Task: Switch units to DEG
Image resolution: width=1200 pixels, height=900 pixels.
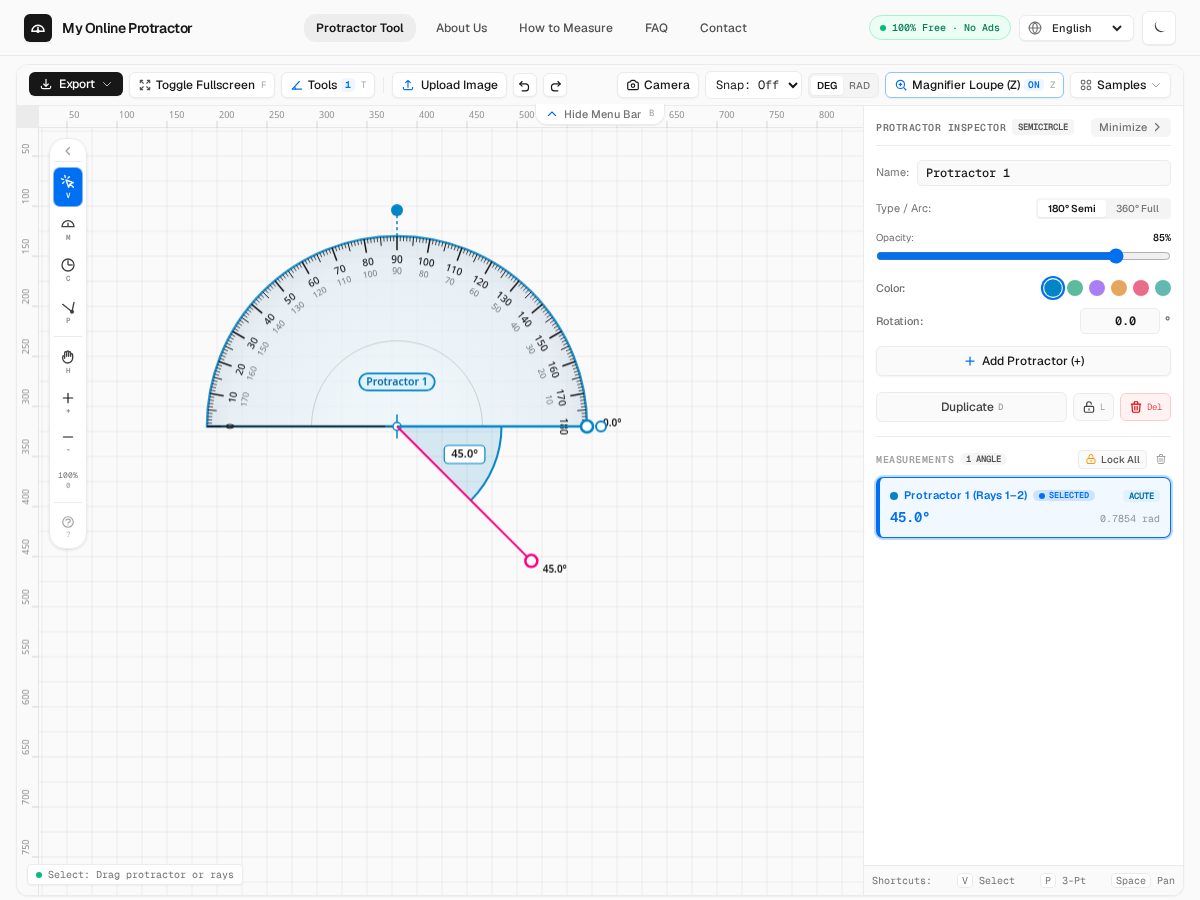Action: [827, 85]
